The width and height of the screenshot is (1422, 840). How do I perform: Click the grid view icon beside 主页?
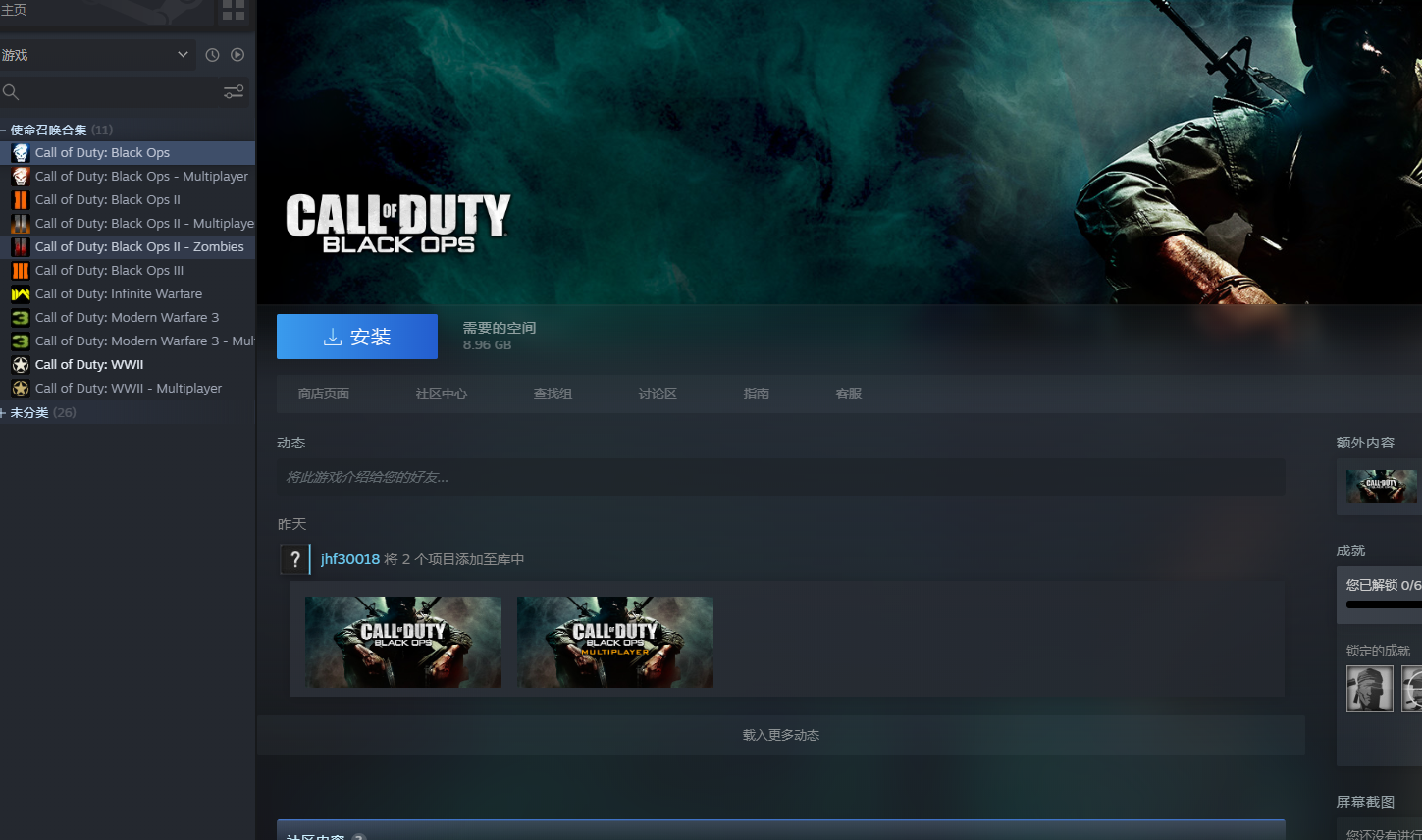pos(233,11)
